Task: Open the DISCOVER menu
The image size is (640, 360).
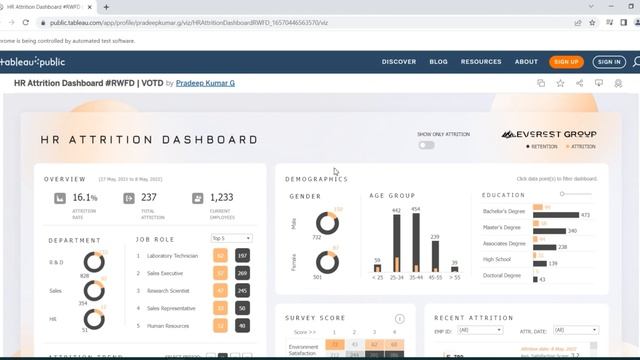Action: pos(399,62)
